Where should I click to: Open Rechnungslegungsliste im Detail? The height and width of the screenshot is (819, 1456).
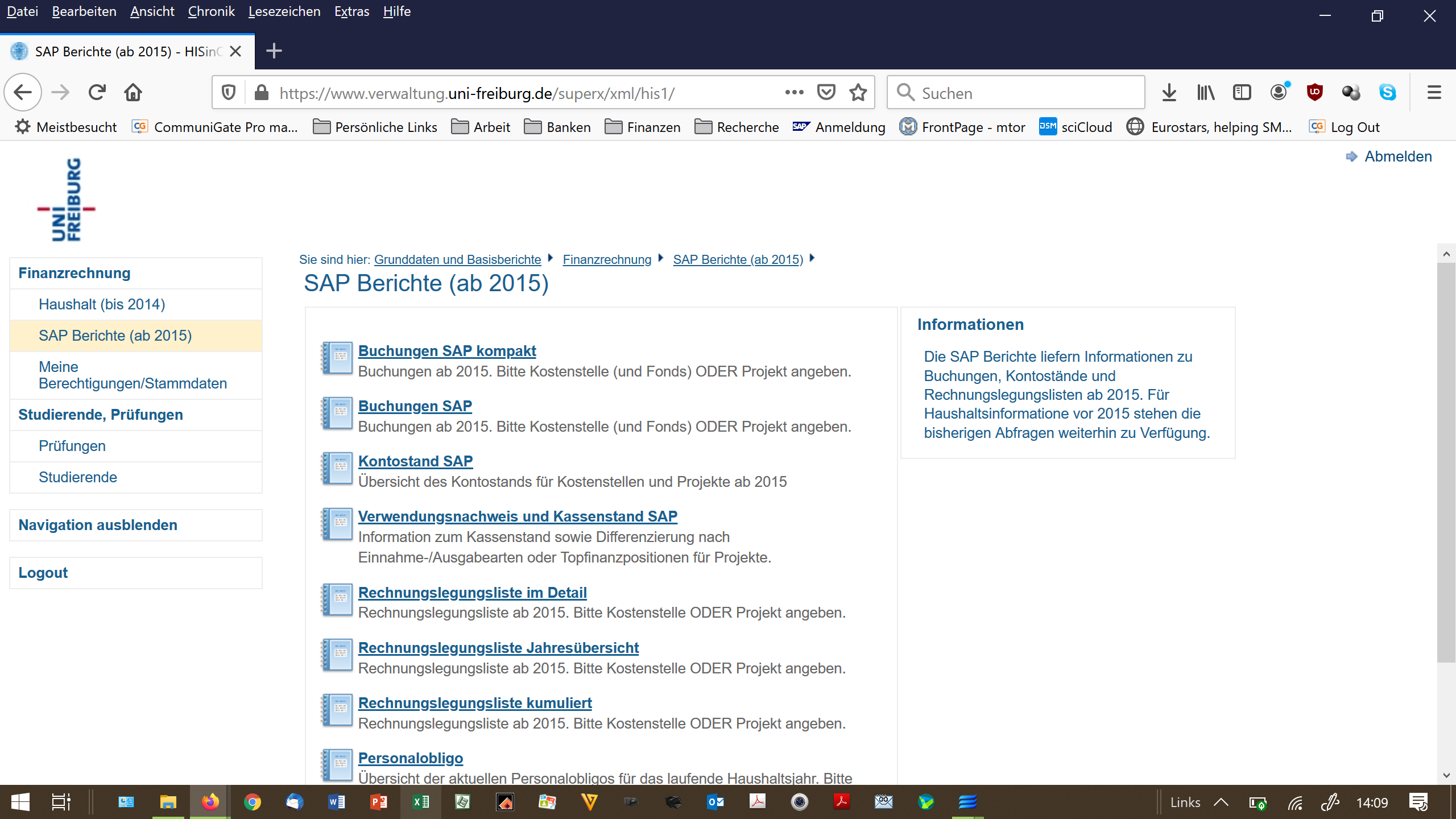point(472,593)
